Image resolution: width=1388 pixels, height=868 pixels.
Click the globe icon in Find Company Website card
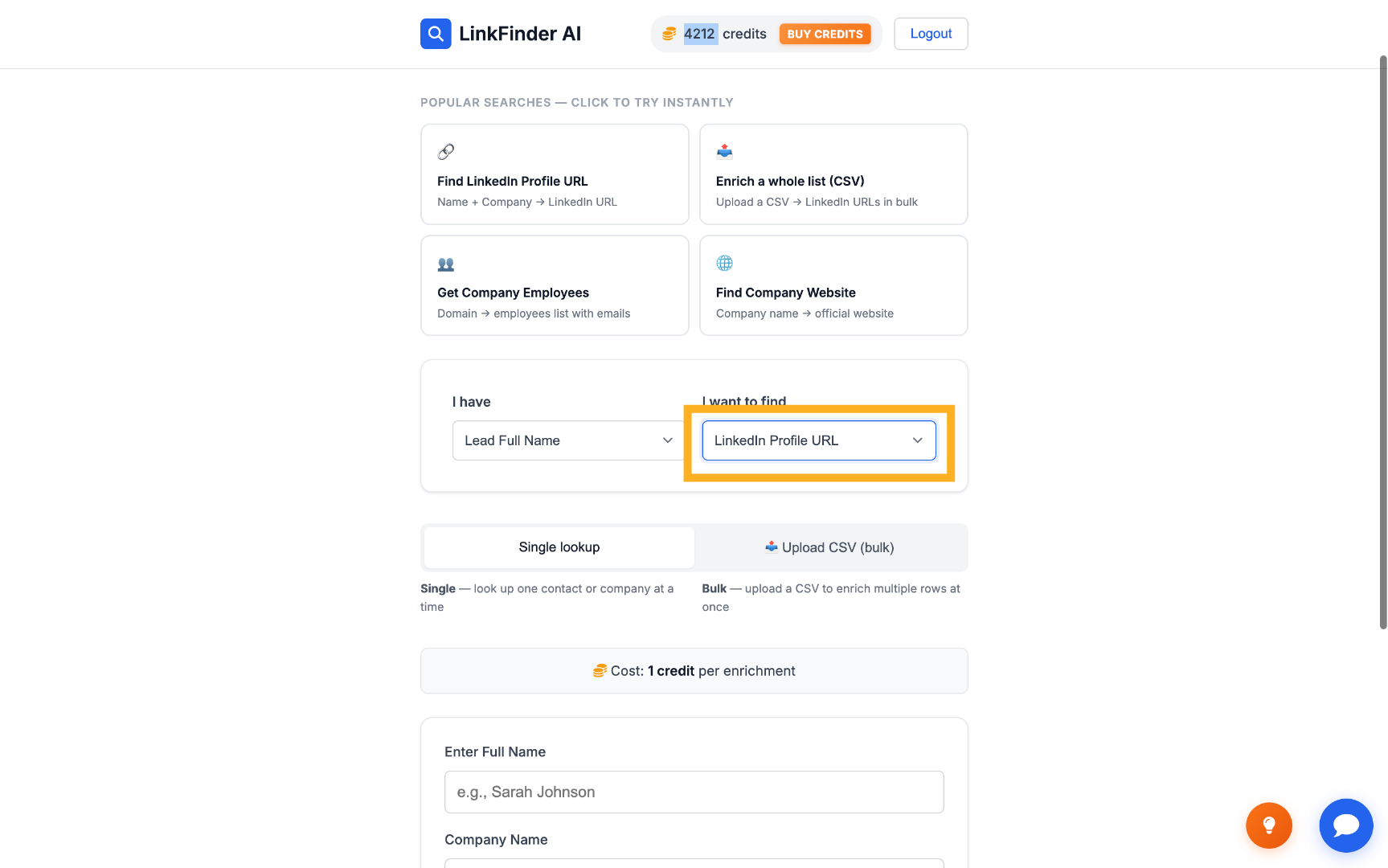click(x=724, y=263)
